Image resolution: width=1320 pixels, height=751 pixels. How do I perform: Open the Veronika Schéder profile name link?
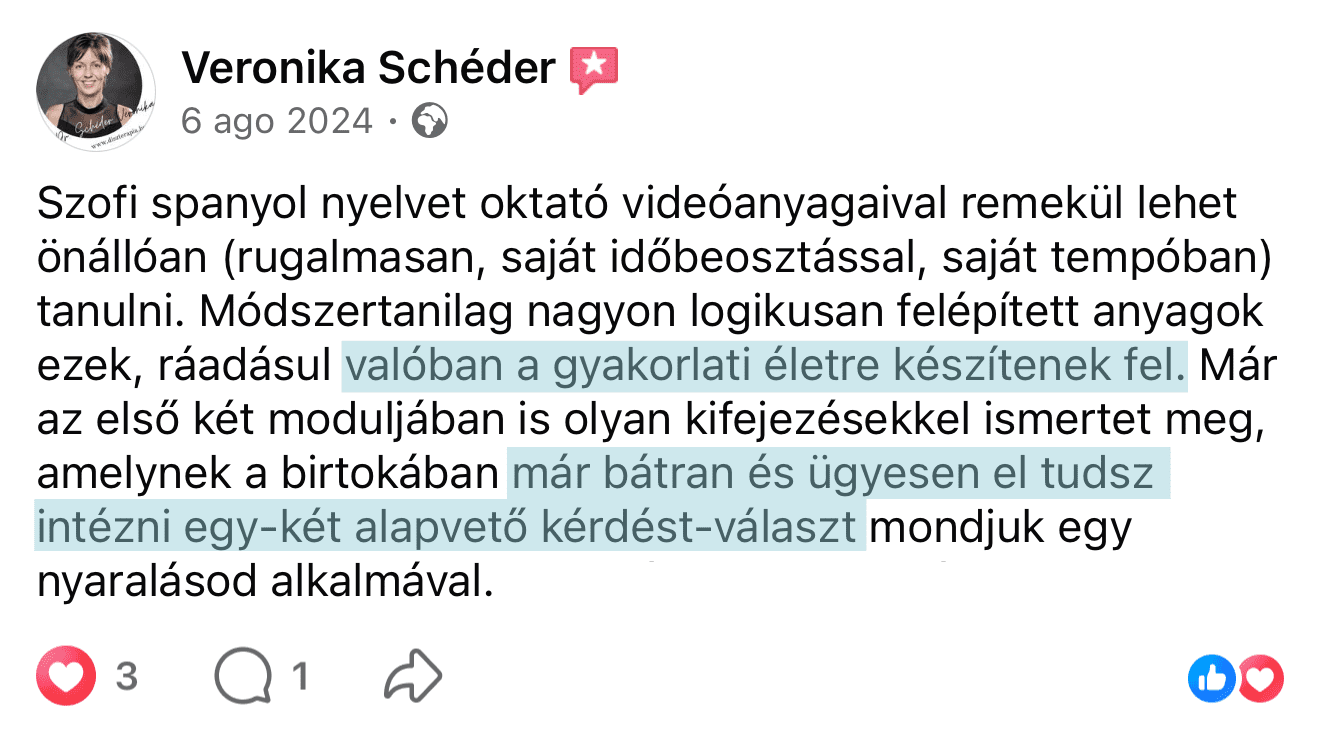pos(368,68)
